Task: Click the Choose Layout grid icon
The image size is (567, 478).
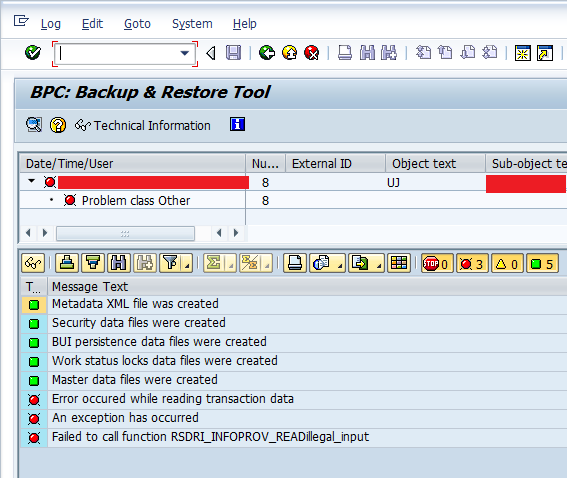Action: coord(399,263)
